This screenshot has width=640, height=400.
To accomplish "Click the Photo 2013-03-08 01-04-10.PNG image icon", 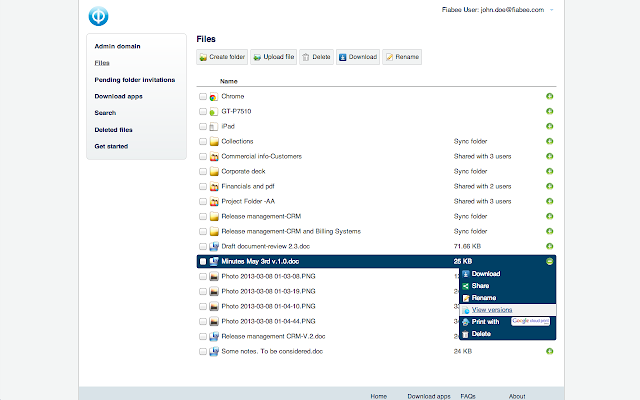I will [x=214, y=307].
